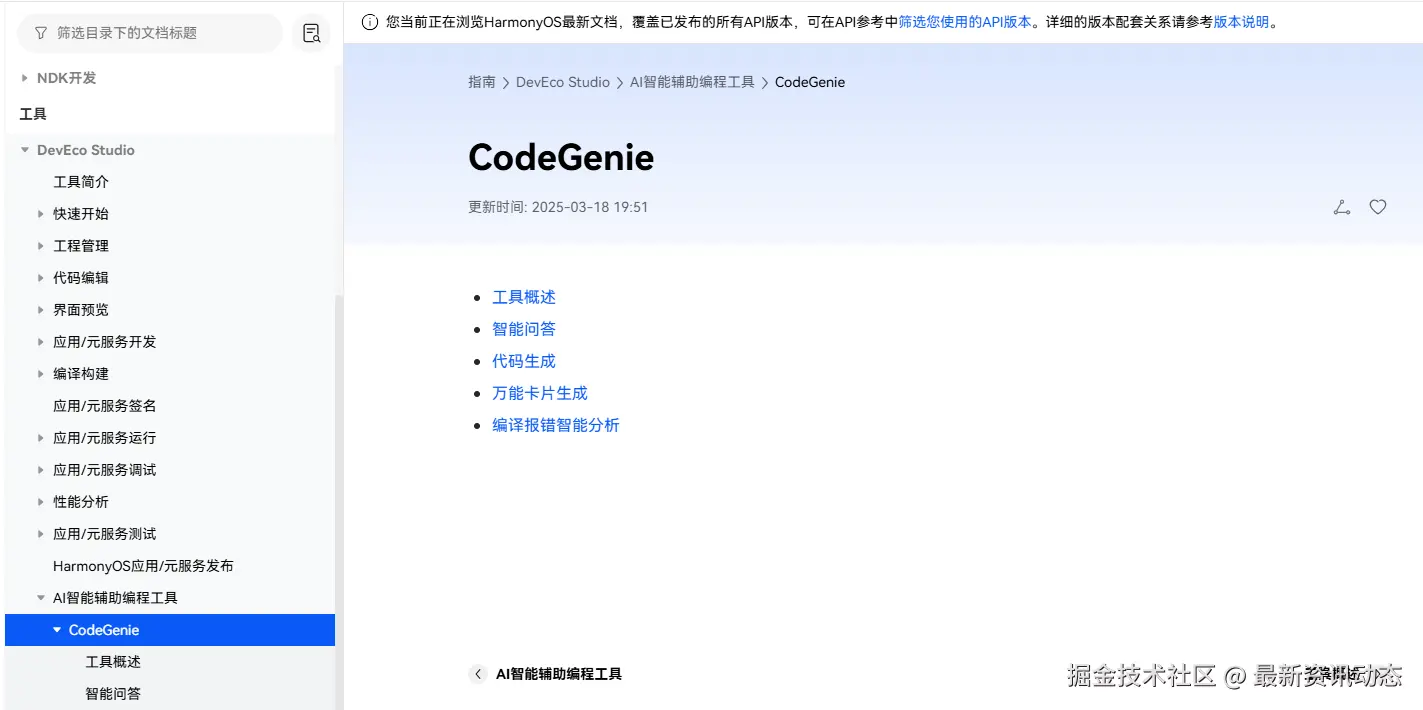This screenshot has width=1423, height=710.
Task: Click inside the 筛选目录下的文档标题 search field
Action: tap(150, 33)
